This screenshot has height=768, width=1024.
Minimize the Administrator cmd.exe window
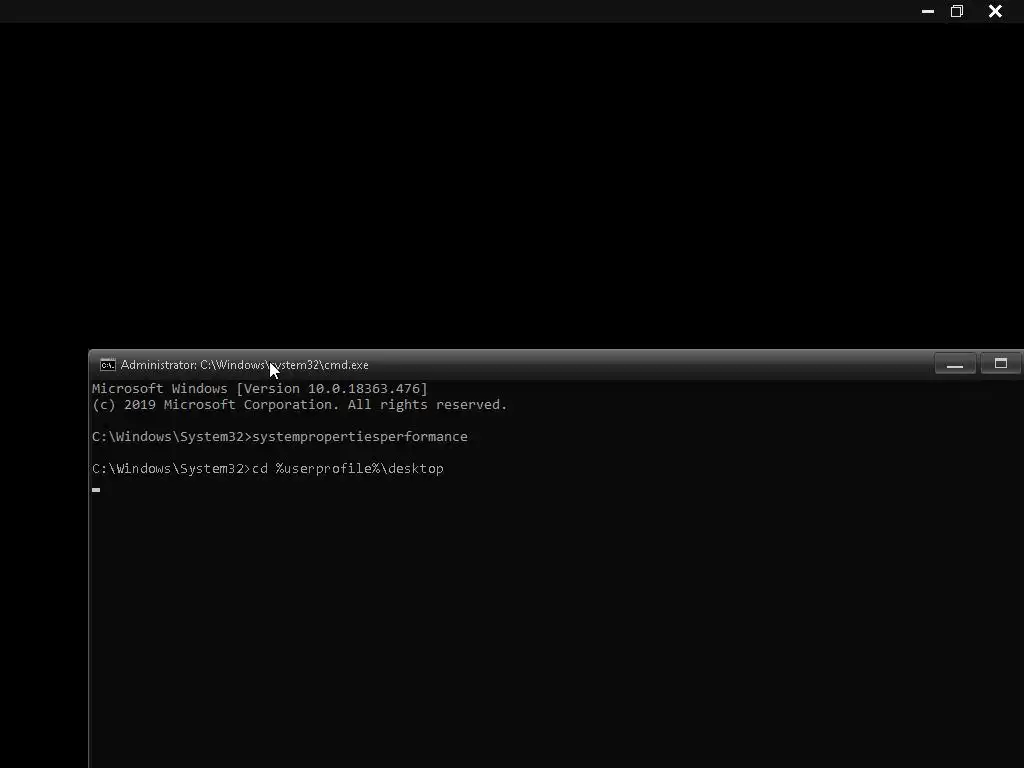click(955, 363)
